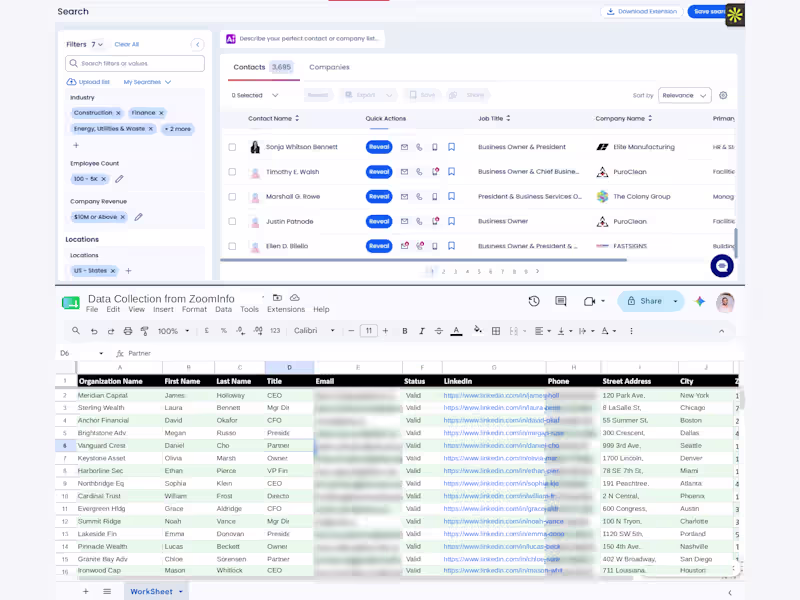Open the chat support bubble

(722, 266)
